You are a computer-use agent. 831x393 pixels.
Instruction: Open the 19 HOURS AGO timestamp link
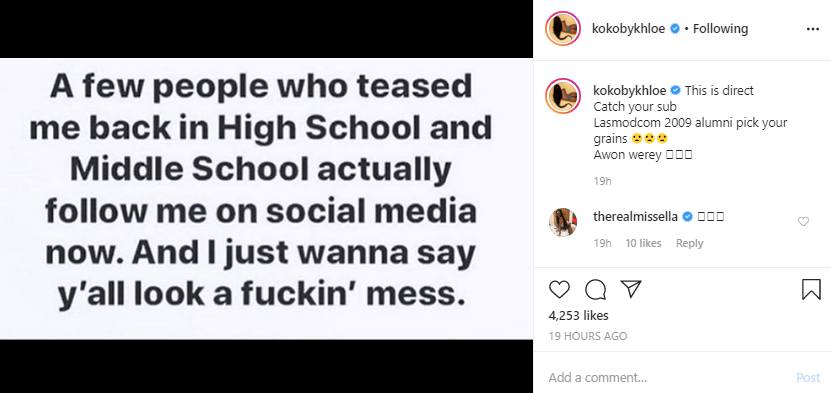coord(588,336)
